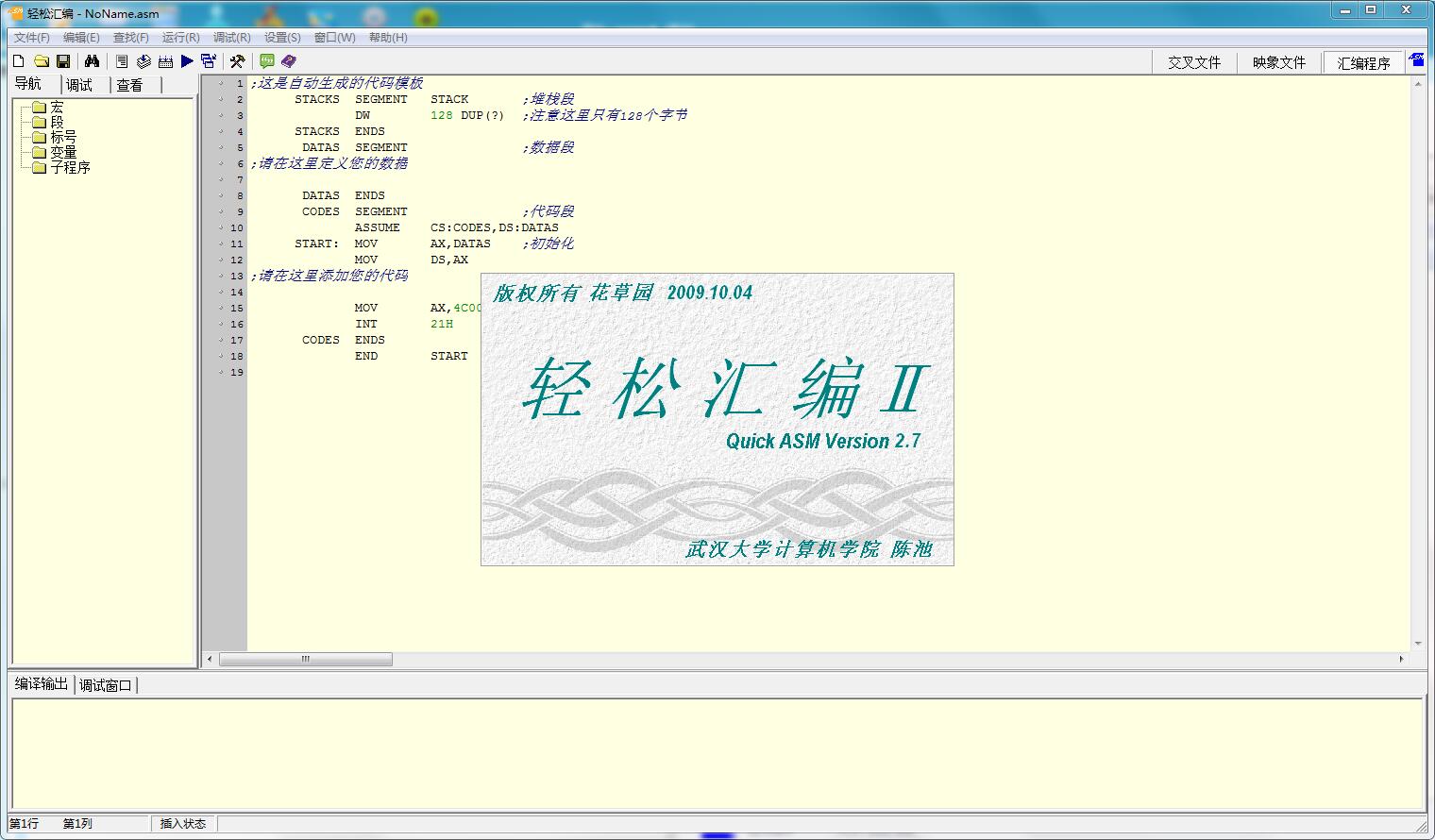Click the 轻松汇编 II splash image
Screen dimensions: 1435x840
click(717, 420)
